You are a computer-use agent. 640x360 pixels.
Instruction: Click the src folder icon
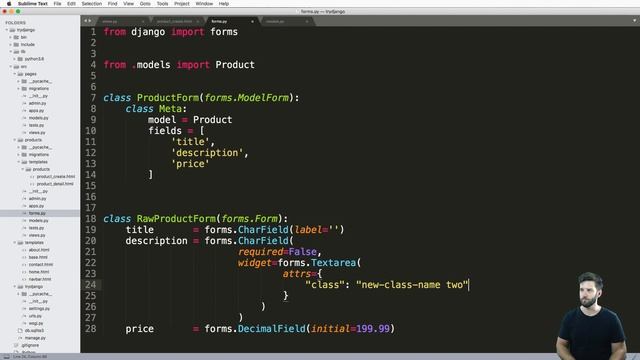[16, 67]
